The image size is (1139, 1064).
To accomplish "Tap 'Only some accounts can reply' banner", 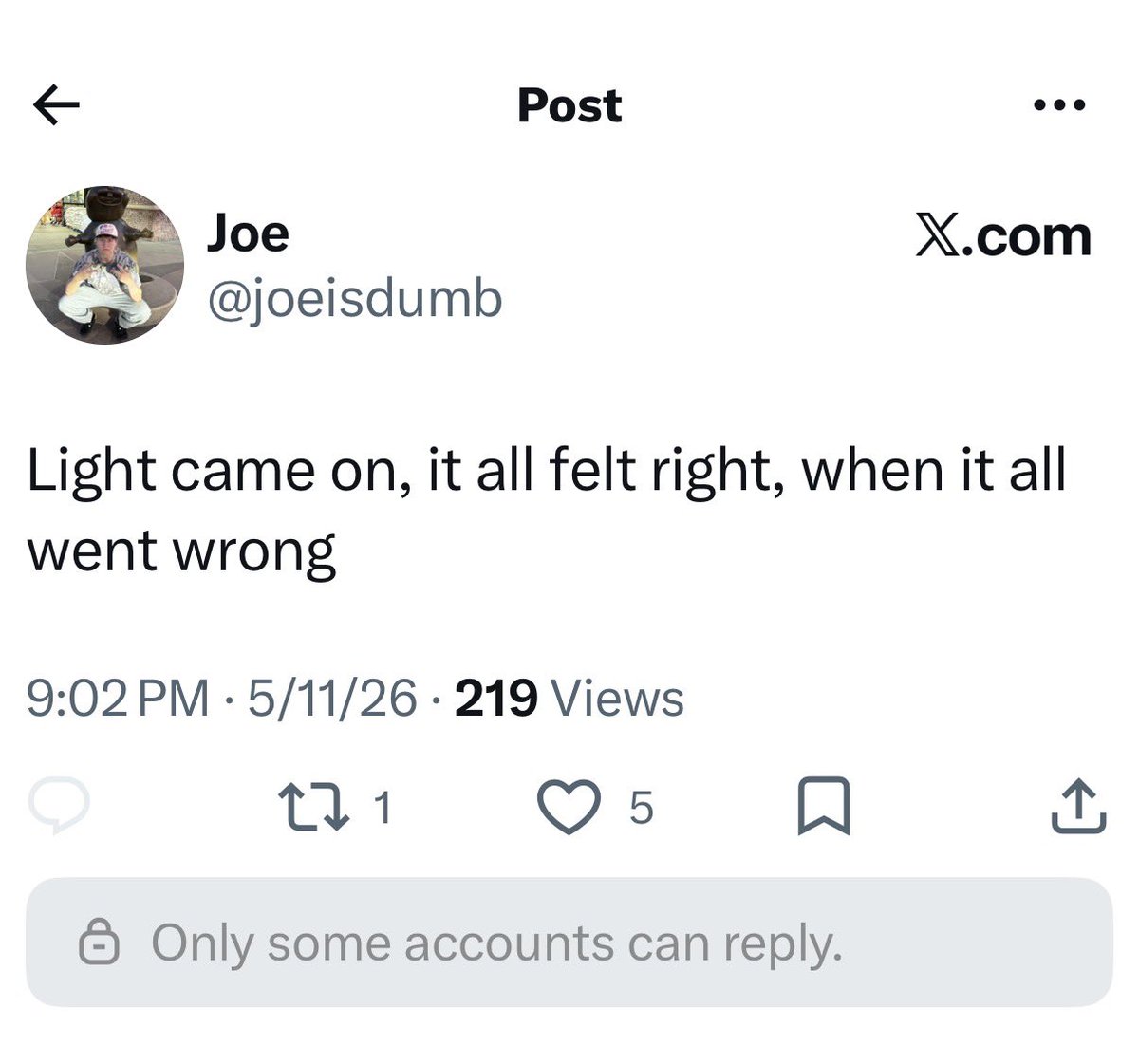I will [569, 943].
